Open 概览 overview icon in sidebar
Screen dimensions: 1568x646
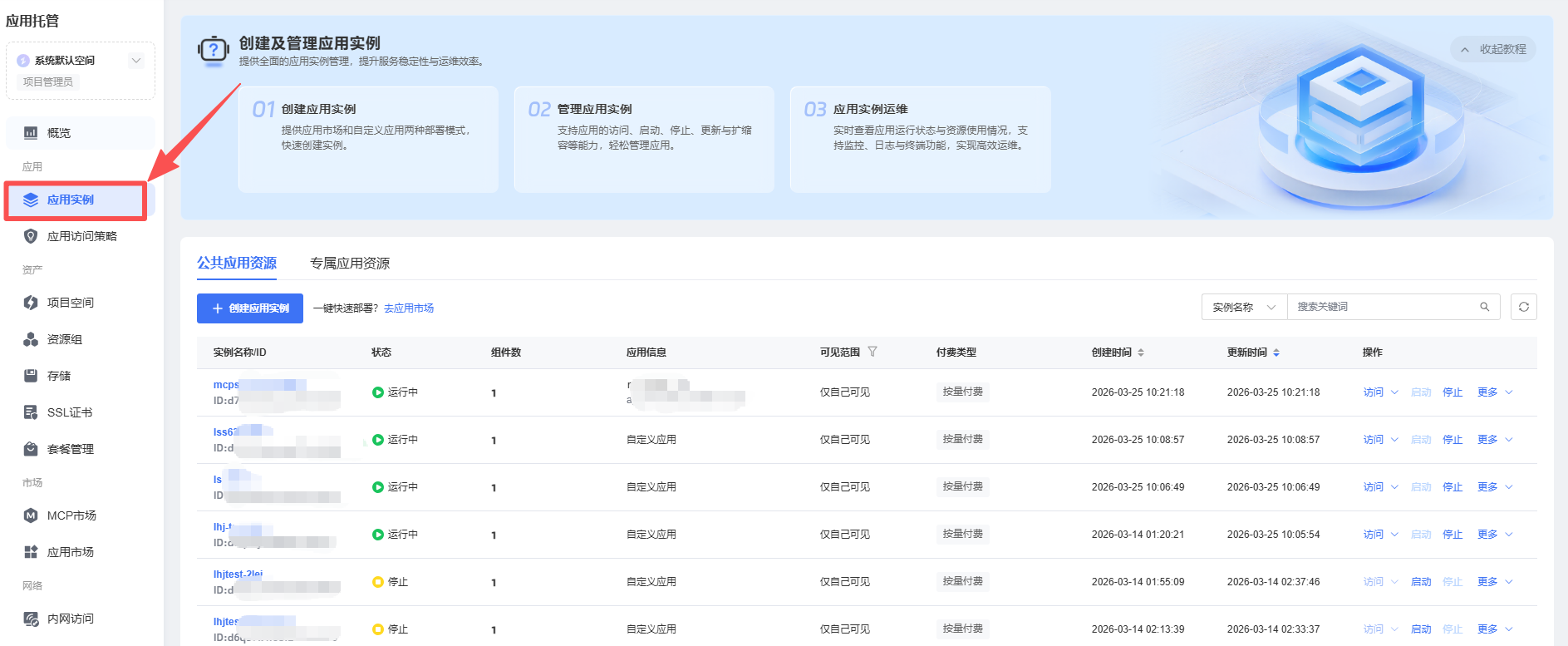coord(31,133)
